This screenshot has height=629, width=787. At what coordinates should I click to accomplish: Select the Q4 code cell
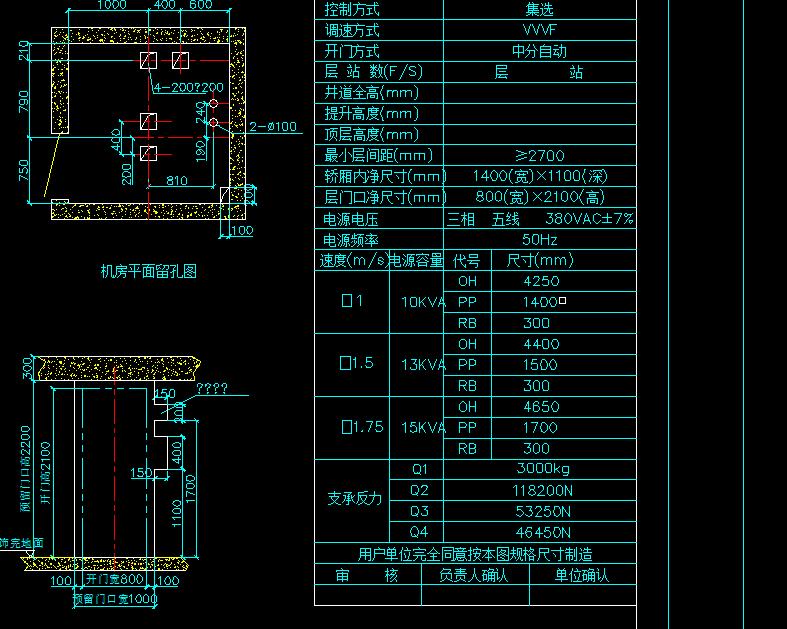coord(419,532)
